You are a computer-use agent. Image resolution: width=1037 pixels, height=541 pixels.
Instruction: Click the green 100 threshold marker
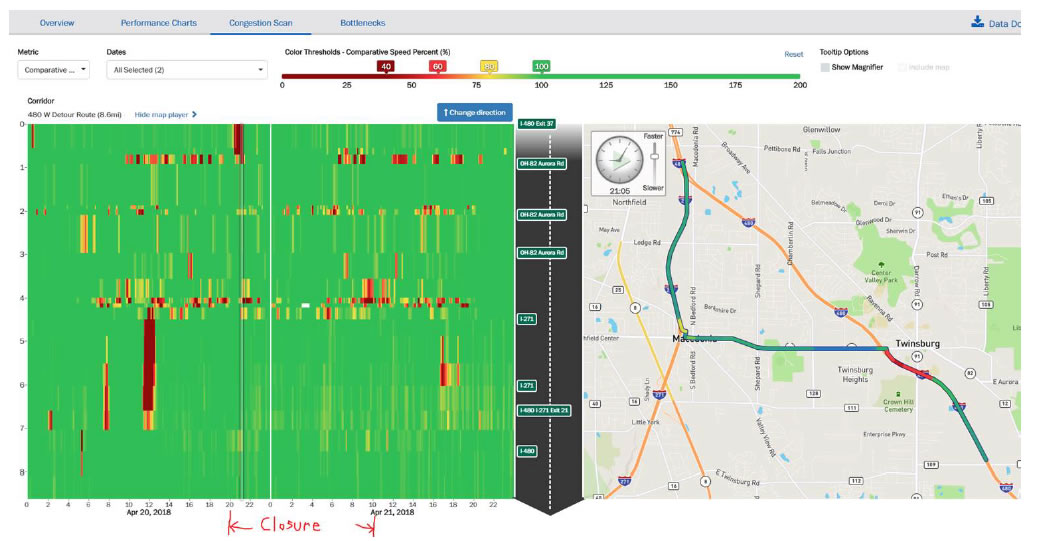(541, 66)
